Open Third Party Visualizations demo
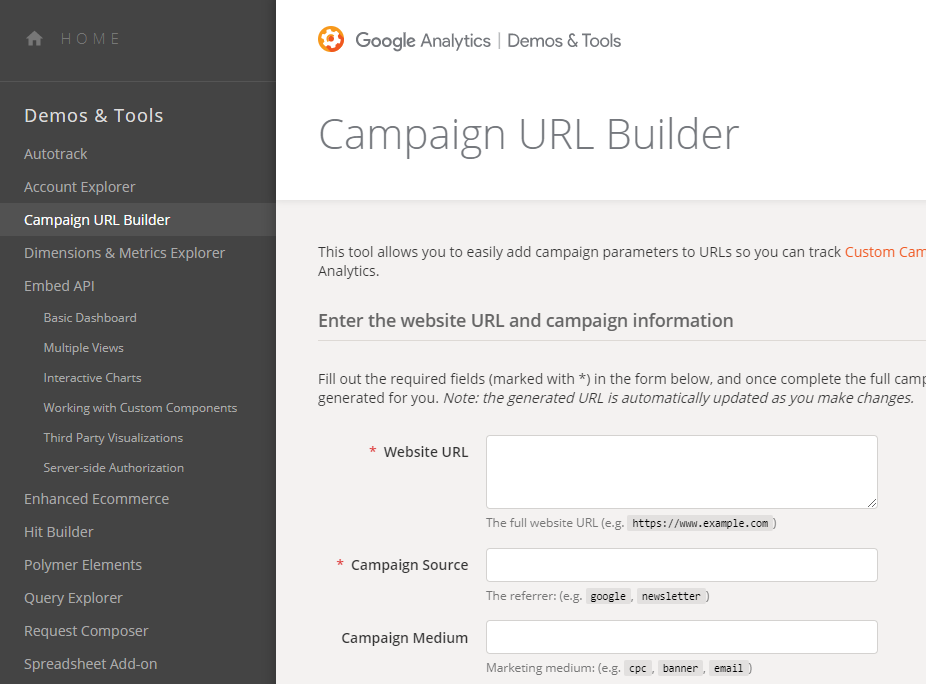This screenshot has width=926, height=684. point(113,438)
